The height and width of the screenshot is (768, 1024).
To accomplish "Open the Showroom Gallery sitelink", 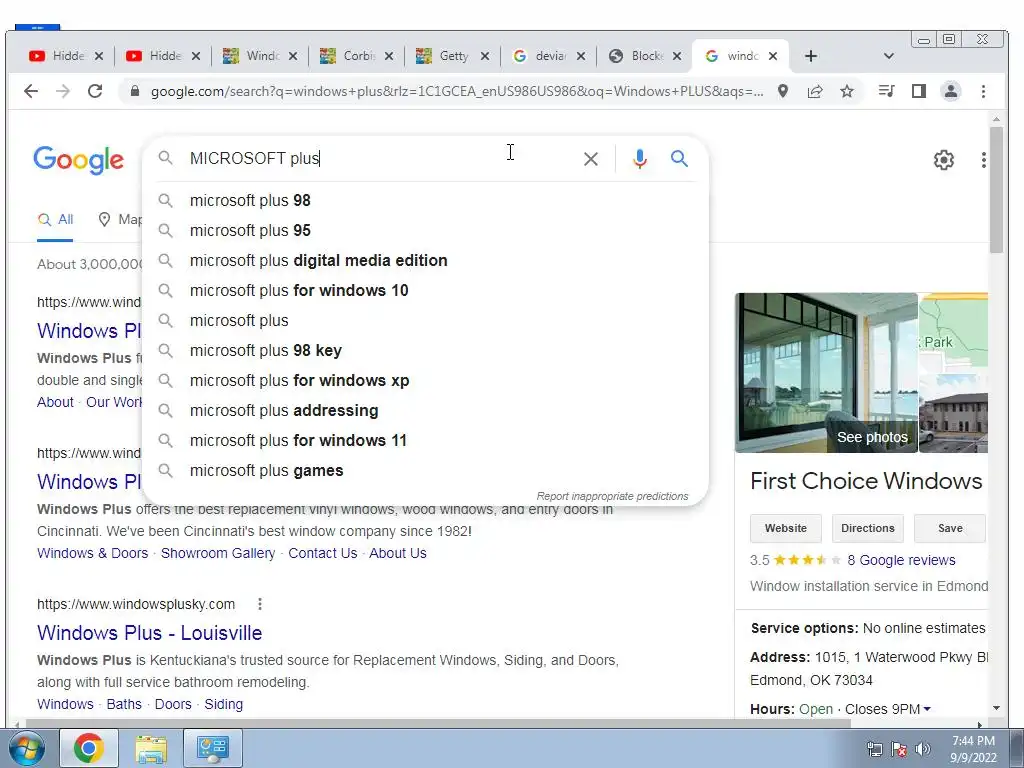I will [x=217, y=553].
